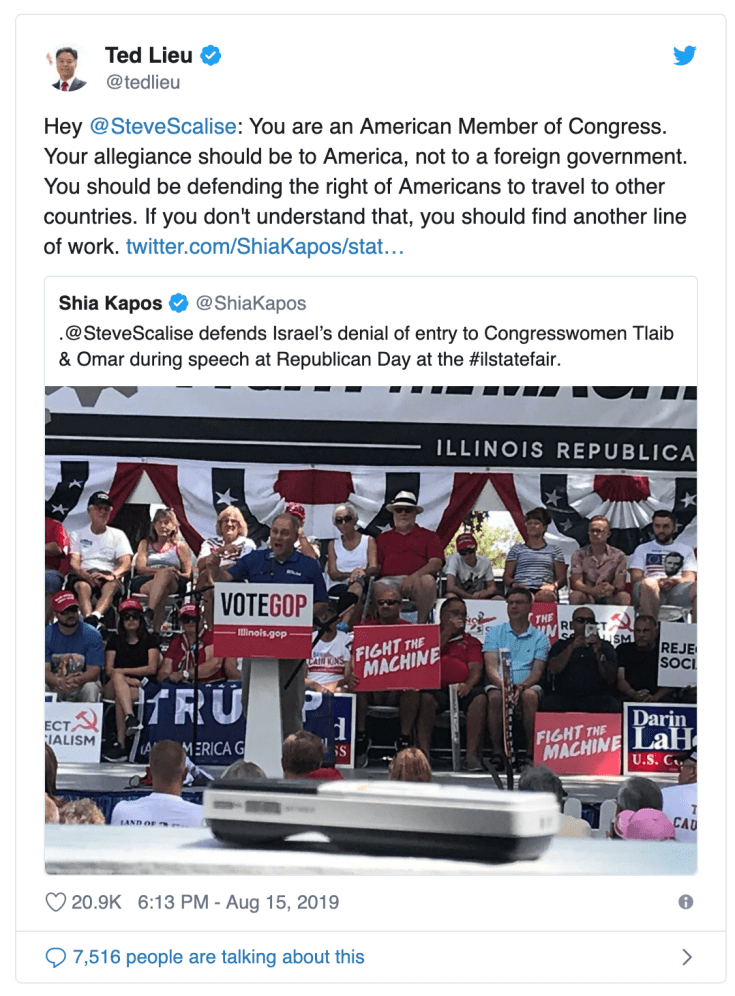Click the @ShiaKapos handle in quoted tweet

[x=251, y=304]
